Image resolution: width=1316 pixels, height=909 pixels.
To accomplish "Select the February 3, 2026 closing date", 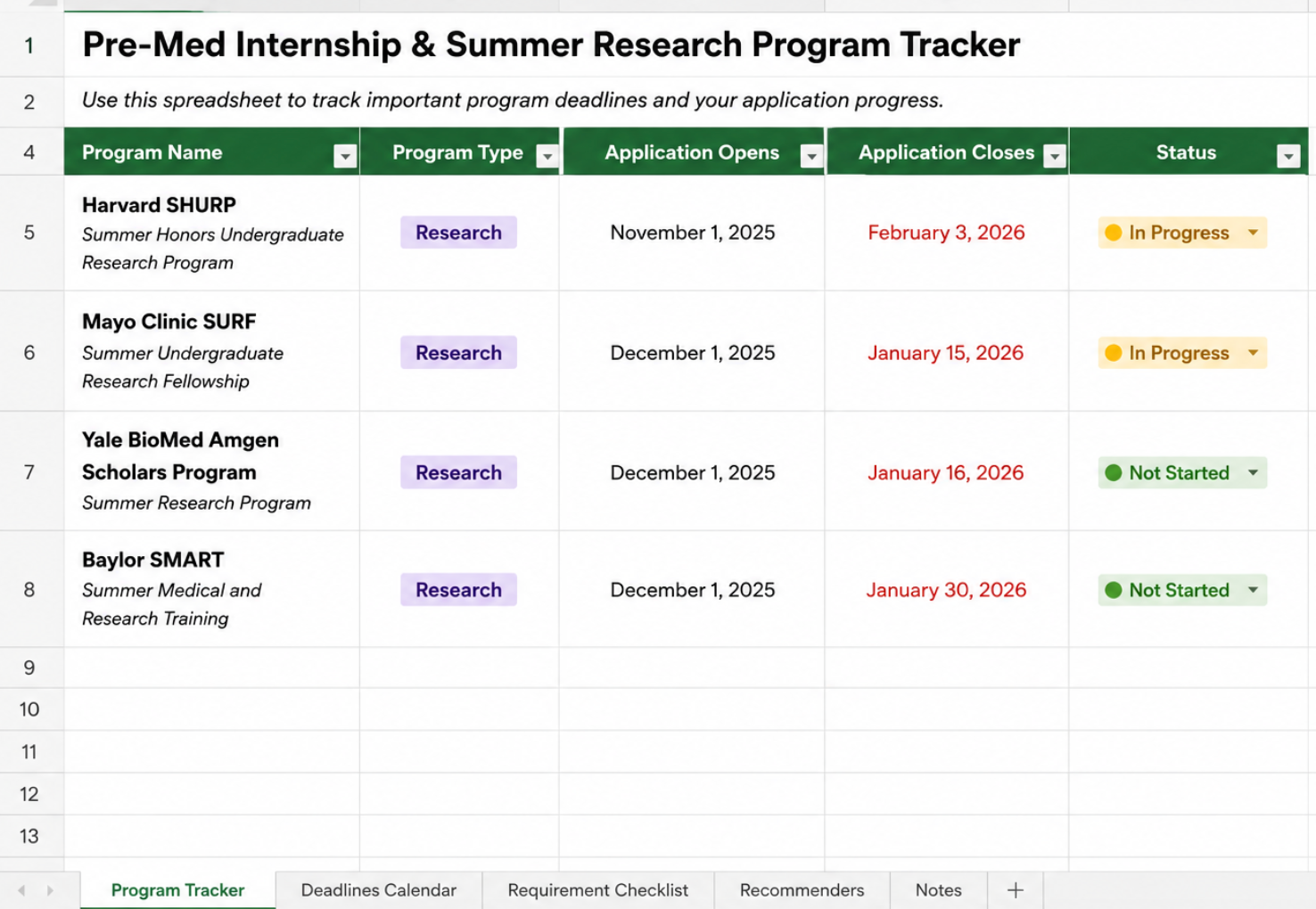I will pyautogui.click(x=946, y=233).
